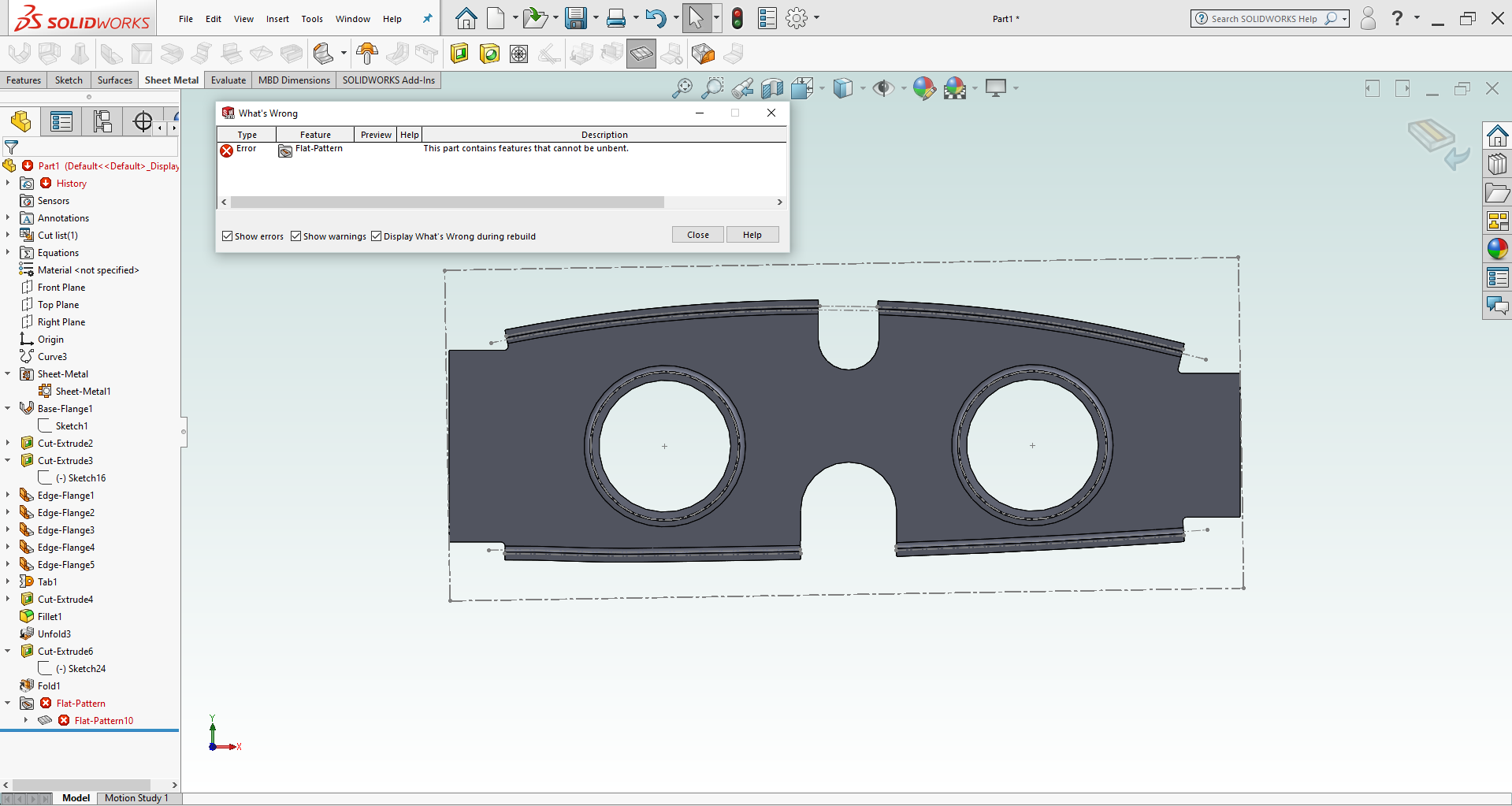Open the Select tool dropdown arrow

(x=716, y=18)
